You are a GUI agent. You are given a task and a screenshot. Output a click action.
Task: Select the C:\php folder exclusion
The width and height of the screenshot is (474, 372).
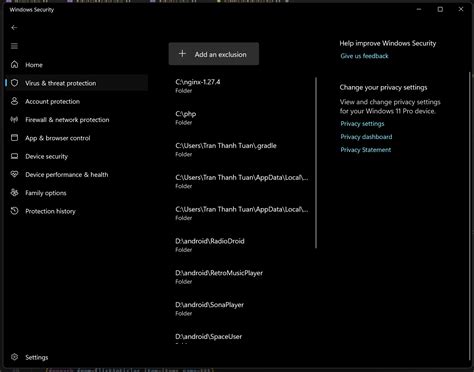click(x=242, y=118)
